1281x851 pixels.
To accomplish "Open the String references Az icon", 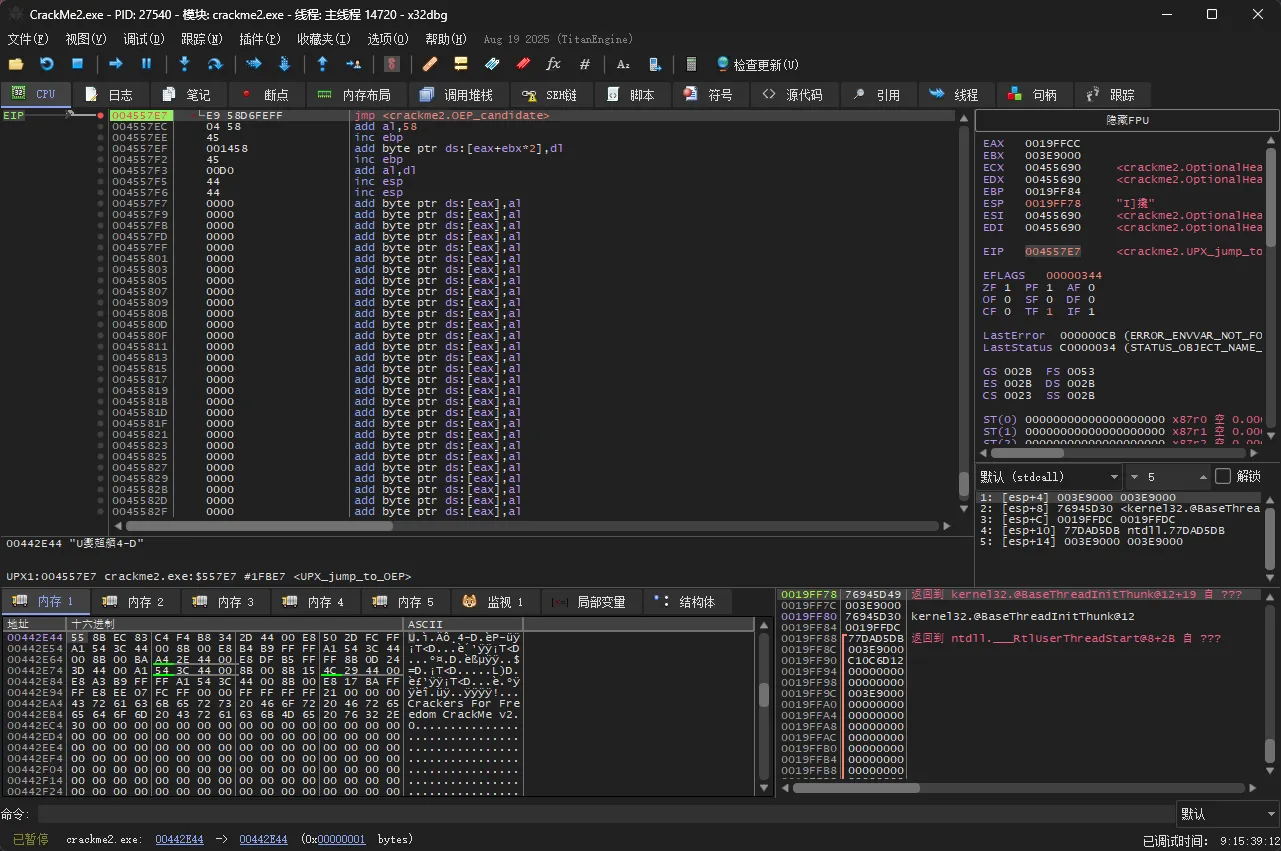I will point(623,64).
